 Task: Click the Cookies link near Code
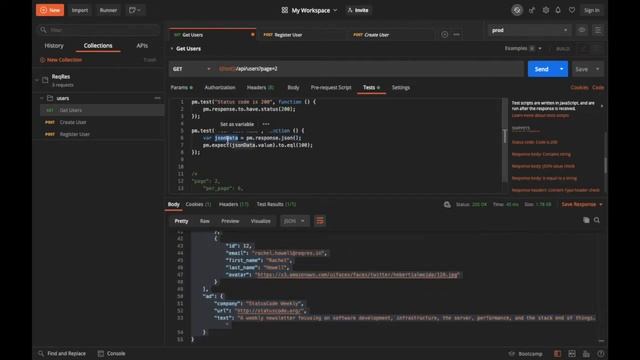[579, 88]
